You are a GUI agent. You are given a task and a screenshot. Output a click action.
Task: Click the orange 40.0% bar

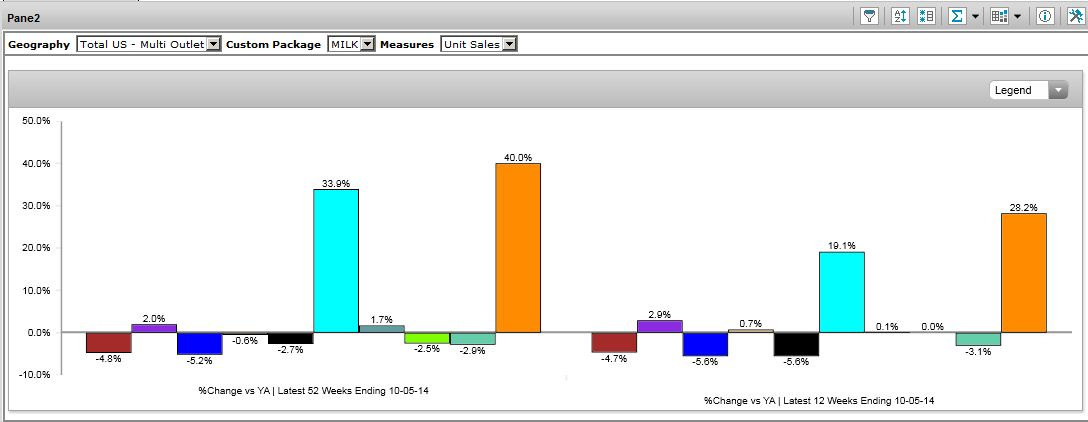click(518, 247)
